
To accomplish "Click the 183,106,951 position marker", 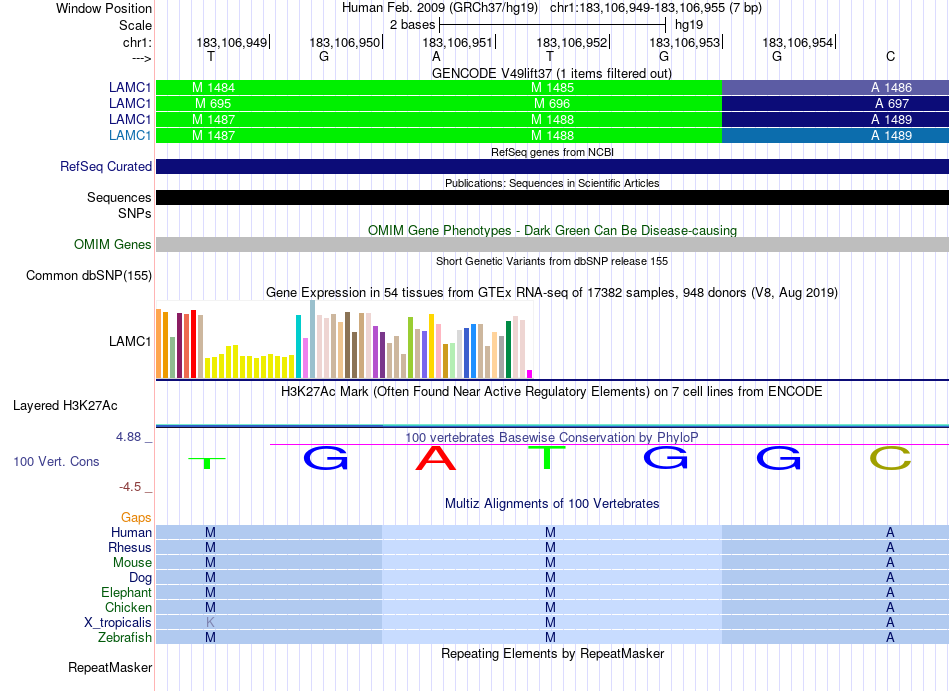I will [459, 42].
